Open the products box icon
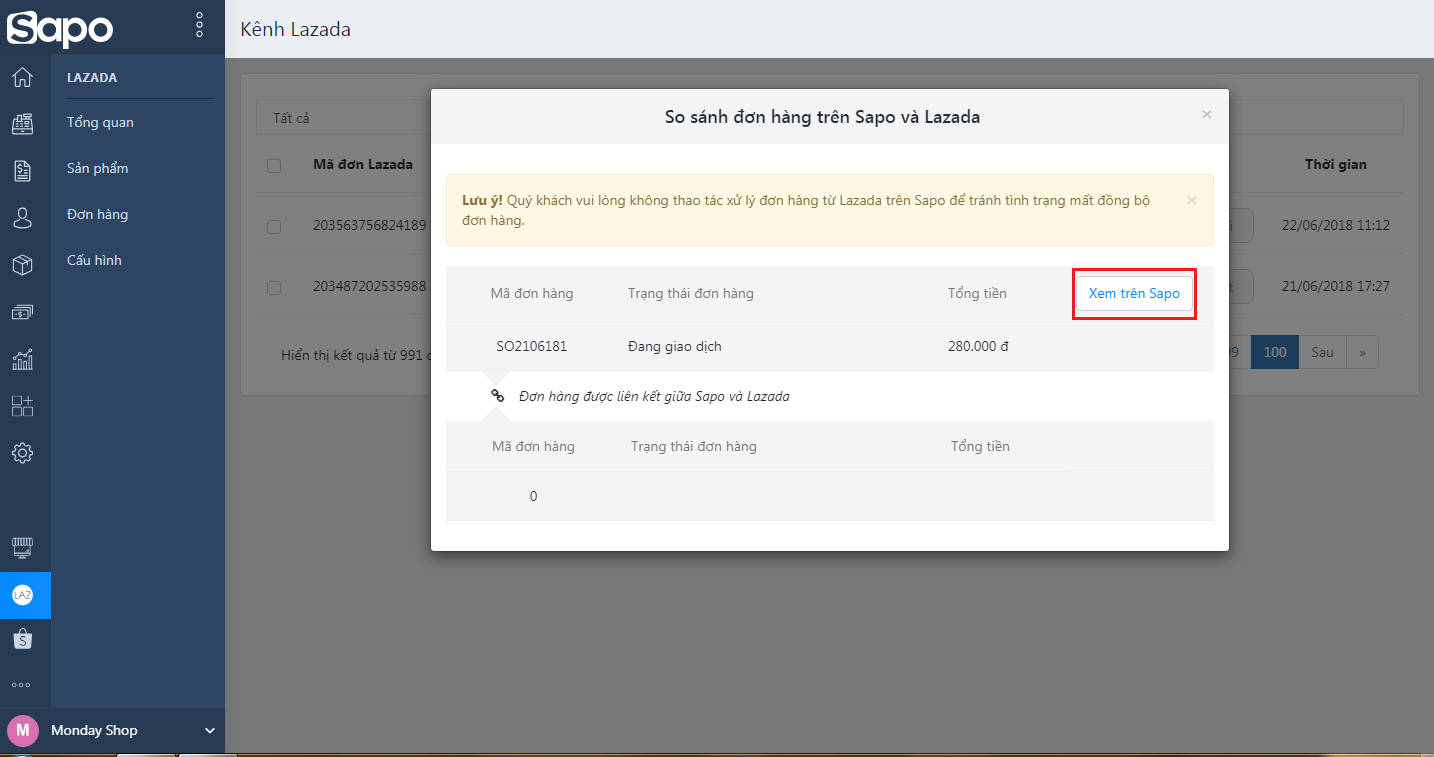This screenshot has width=1434, height=757. 22,265
